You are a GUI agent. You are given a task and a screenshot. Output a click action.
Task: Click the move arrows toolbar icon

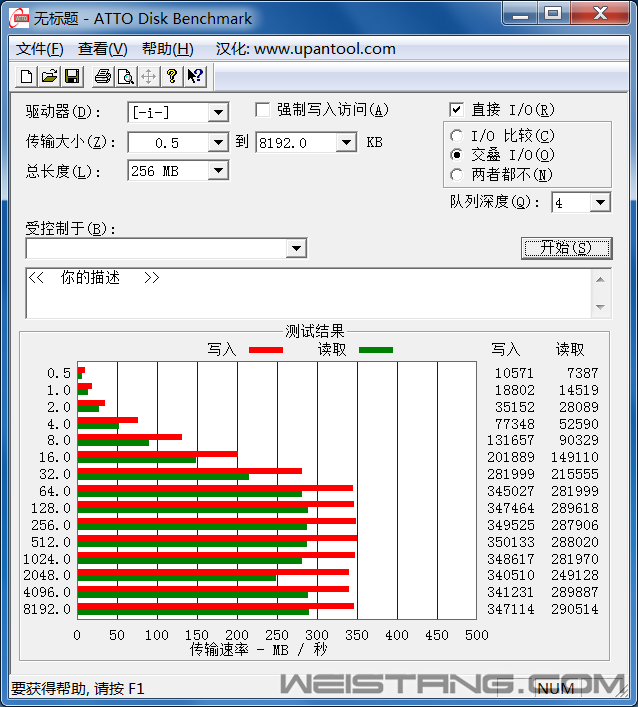[x=149, y=77]
